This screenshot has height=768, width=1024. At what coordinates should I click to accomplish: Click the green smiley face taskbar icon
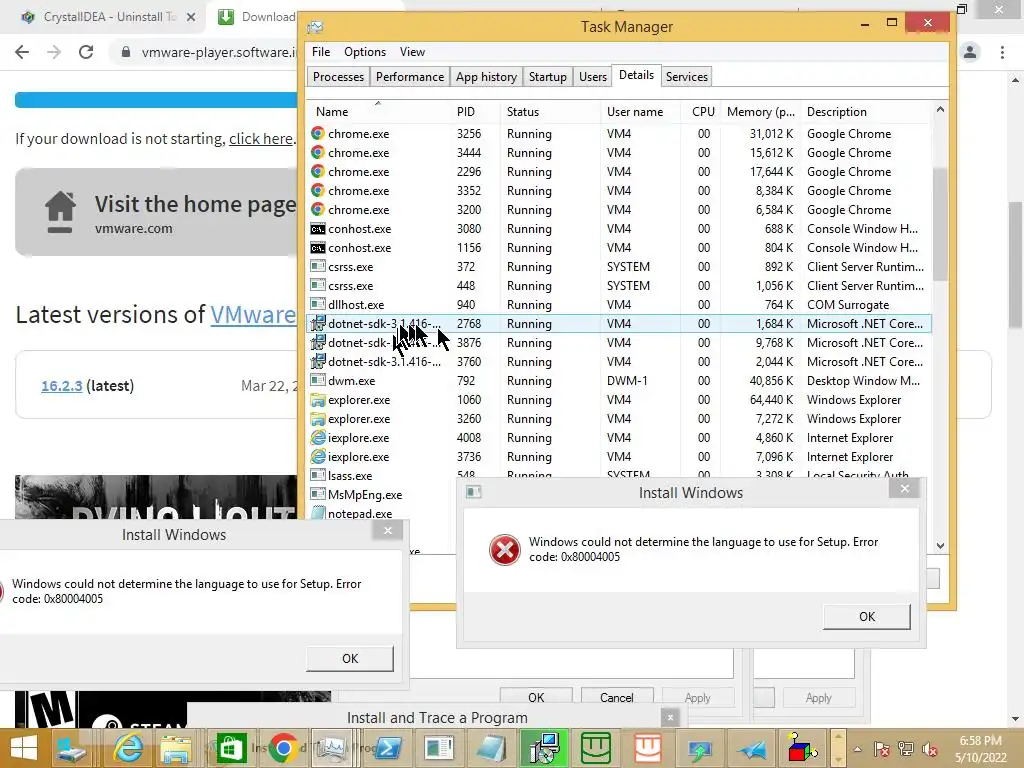tap(596, 748)
